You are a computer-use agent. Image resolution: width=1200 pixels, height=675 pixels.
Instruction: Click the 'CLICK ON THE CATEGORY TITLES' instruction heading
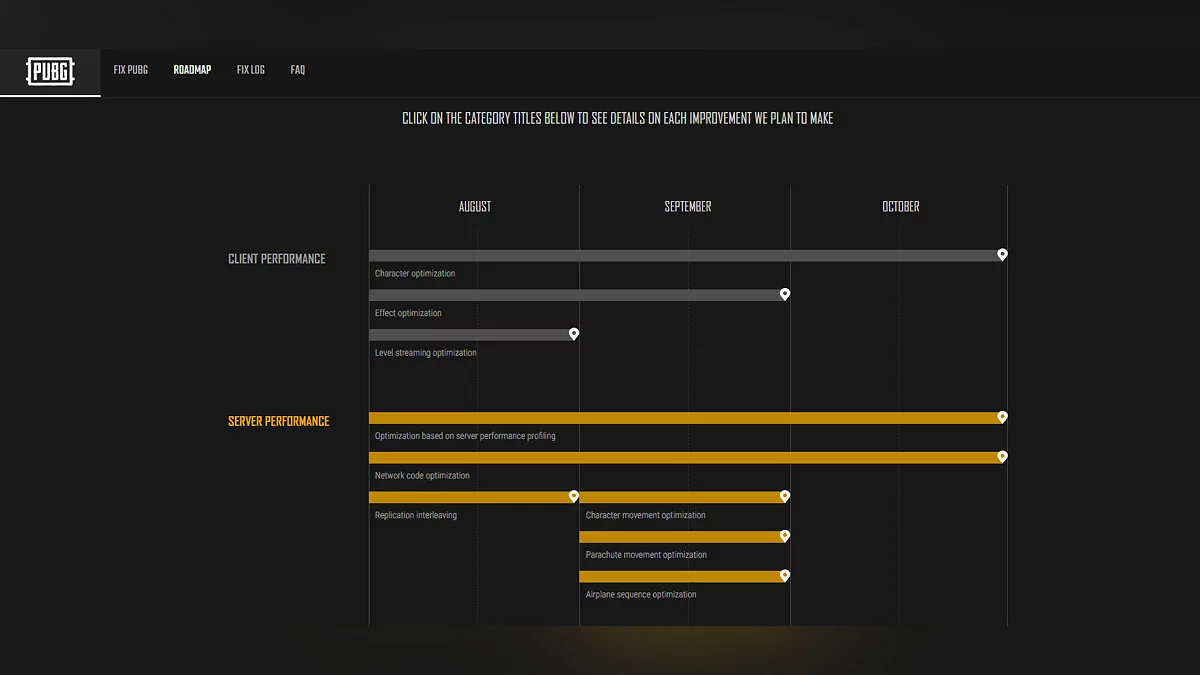pos(618,118)
